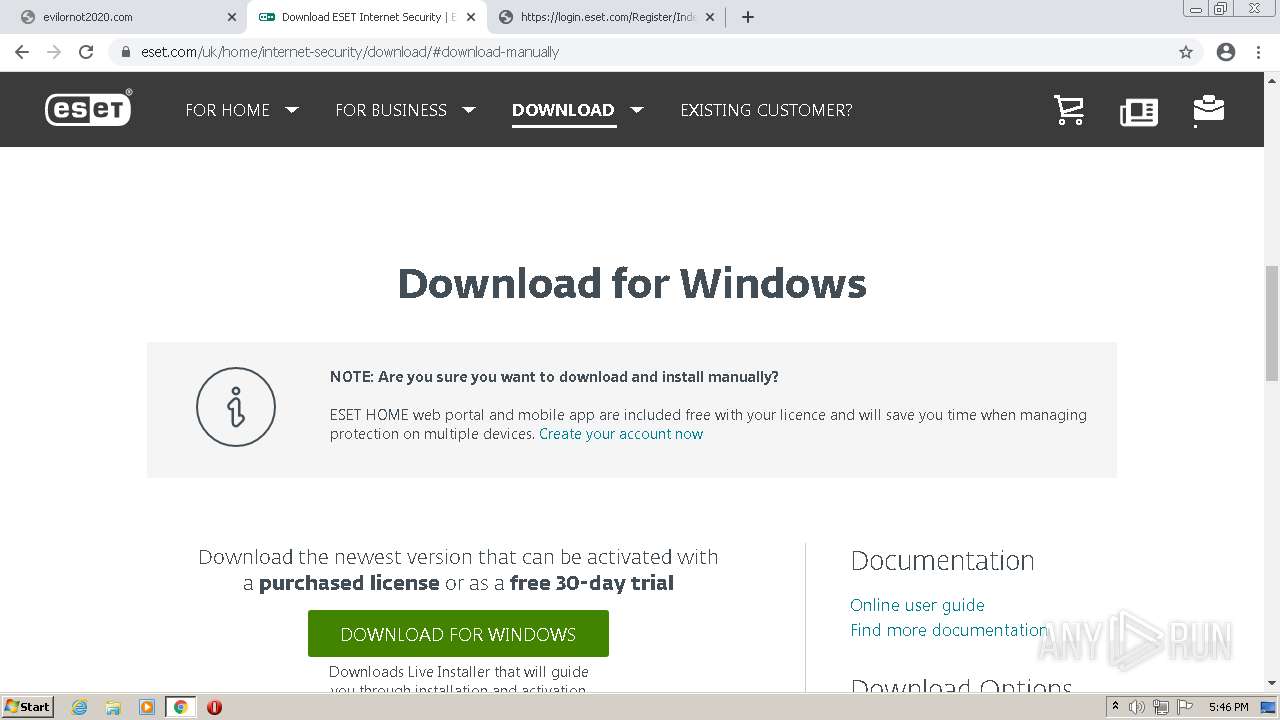Click the scrollbar down arrow

(x=1272, y=684)
